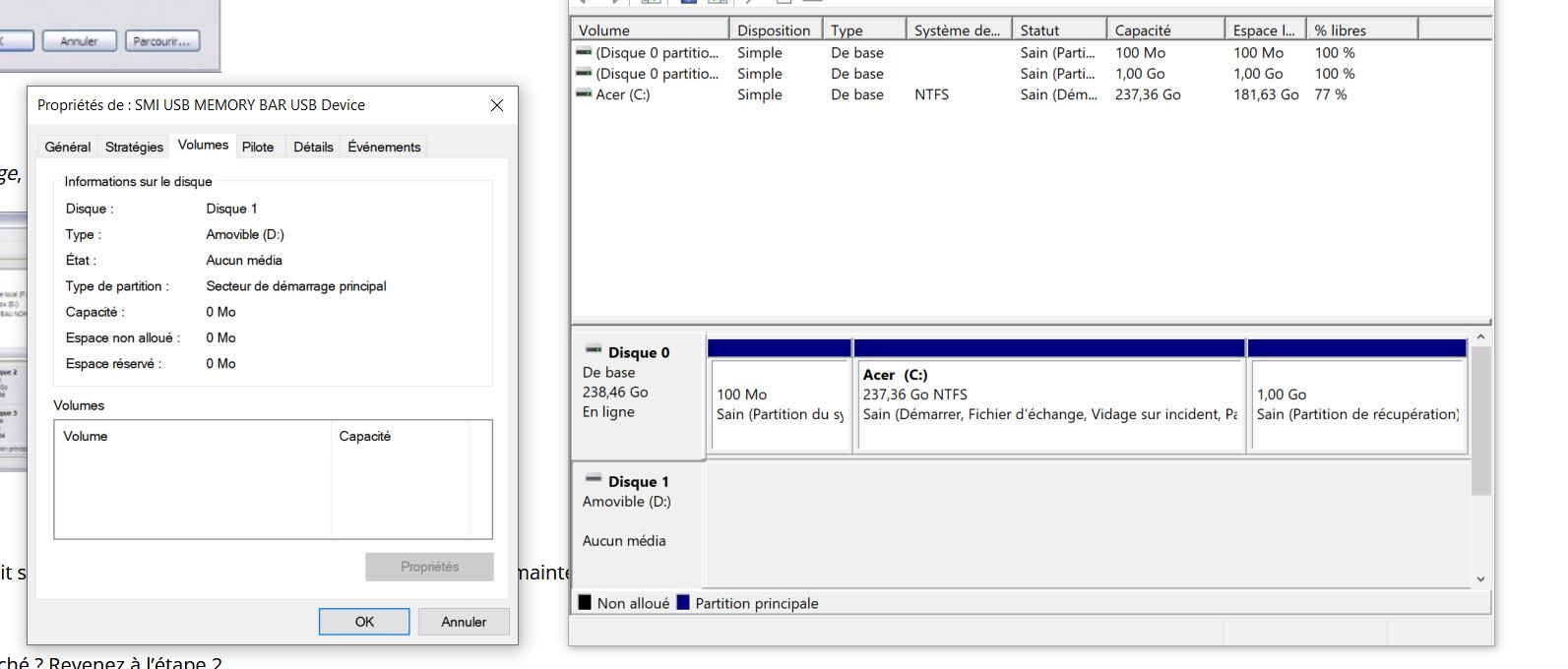Select the Volumes tab
The height and width of the screenshot is (669, 1568).
[x=203, y=145]
